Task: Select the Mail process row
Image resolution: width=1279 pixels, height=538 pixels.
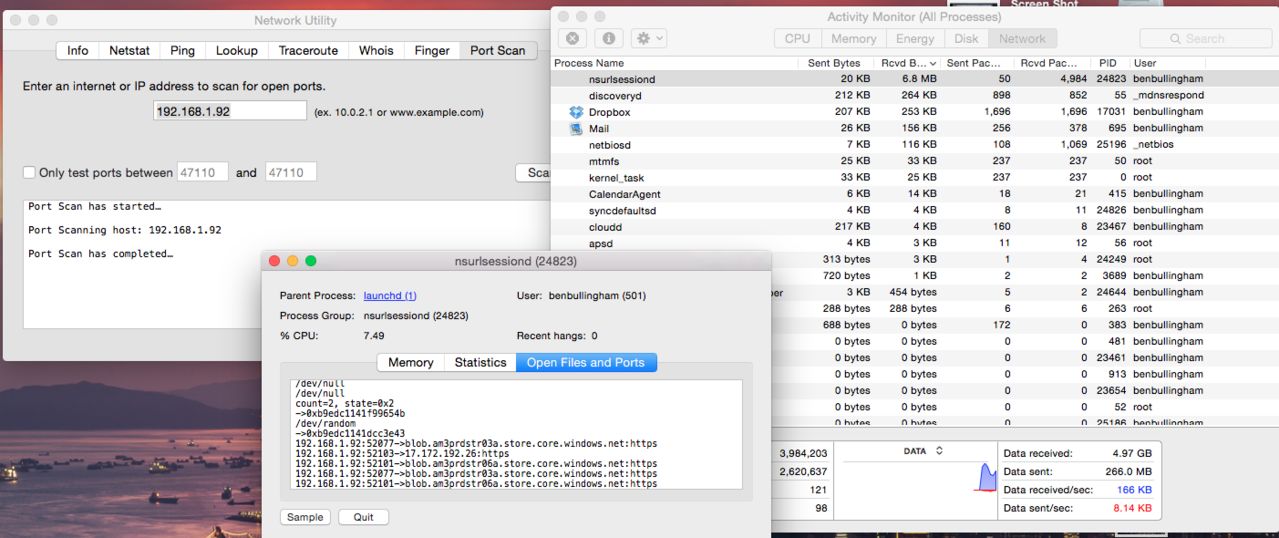Action: coord(915,128)
